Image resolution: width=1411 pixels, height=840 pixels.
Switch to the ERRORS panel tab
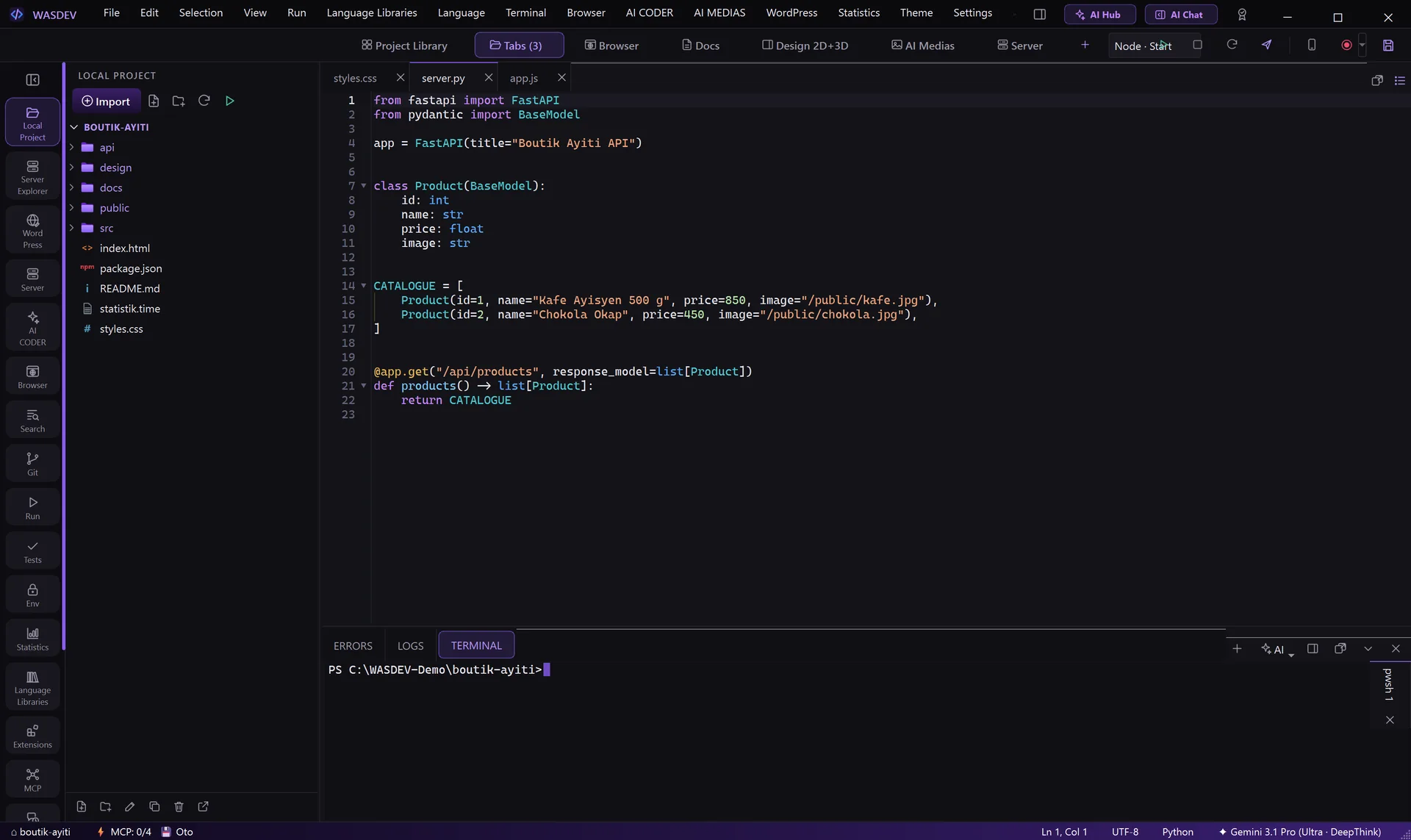353,645
